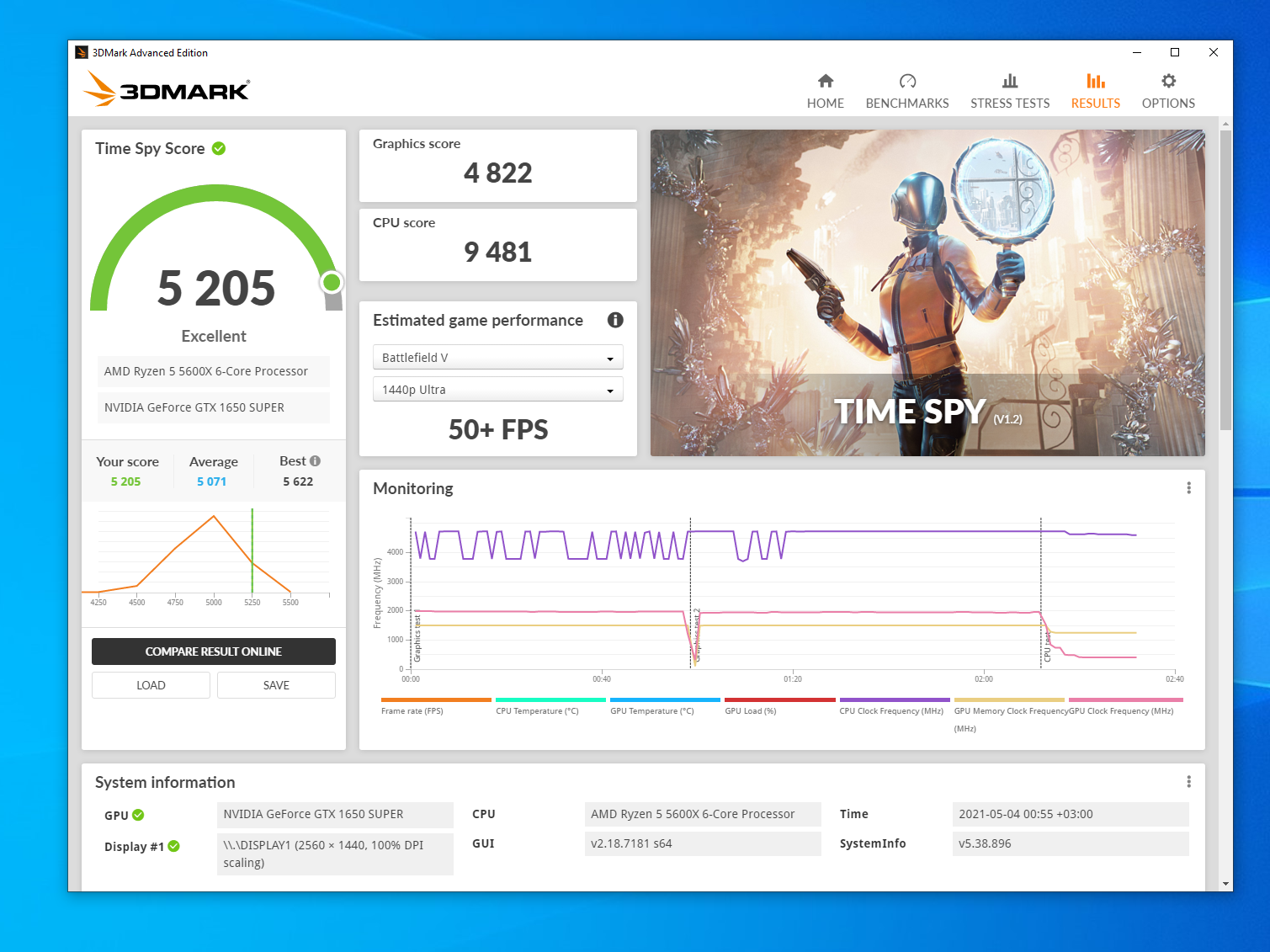The height and width of the screenshot is (952, 1270).
Task: Click the Stress Tests bar chart icon
Action: pos(1010,81)
